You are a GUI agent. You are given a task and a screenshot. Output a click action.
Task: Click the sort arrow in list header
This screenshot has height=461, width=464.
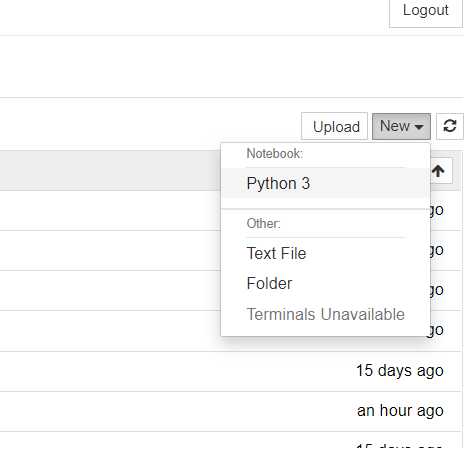(438, 171)
